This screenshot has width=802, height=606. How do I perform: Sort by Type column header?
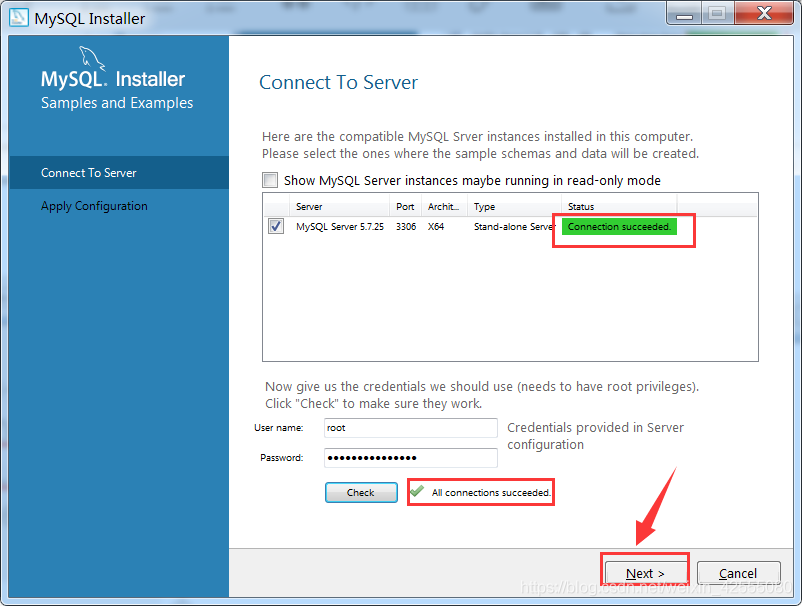point(515,207)
